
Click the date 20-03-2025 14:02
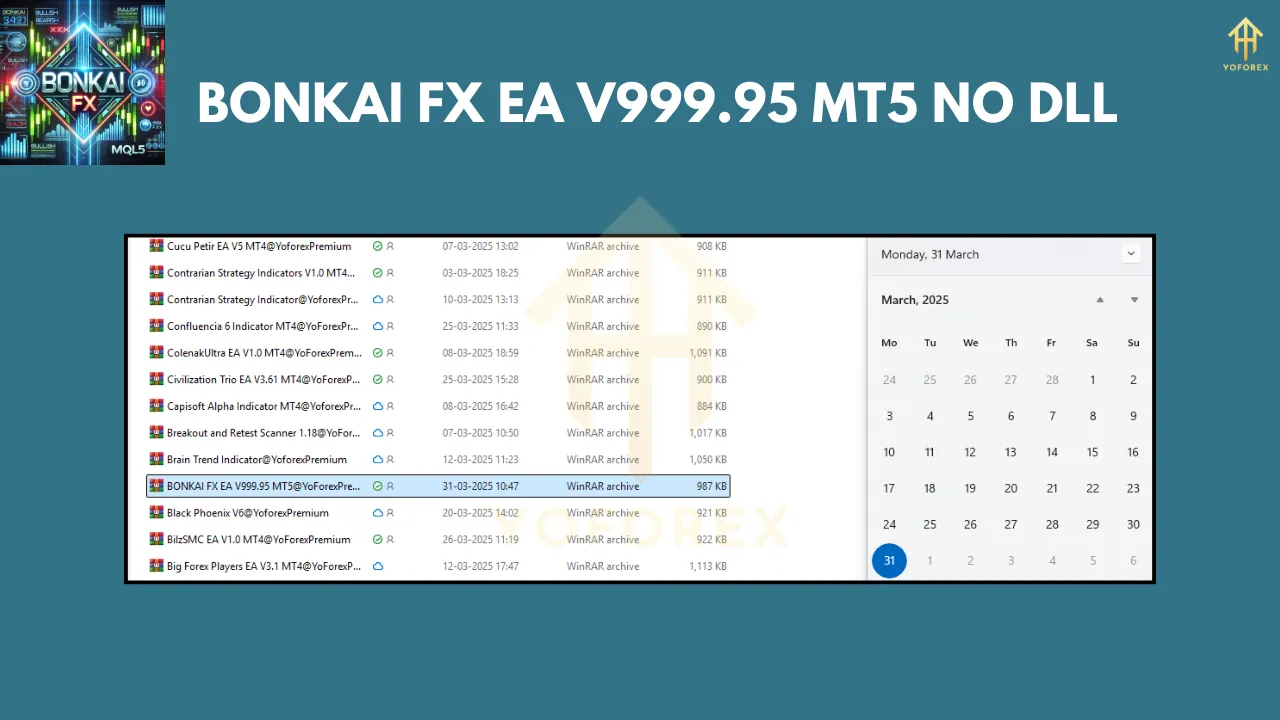click(x=480, y=513)
